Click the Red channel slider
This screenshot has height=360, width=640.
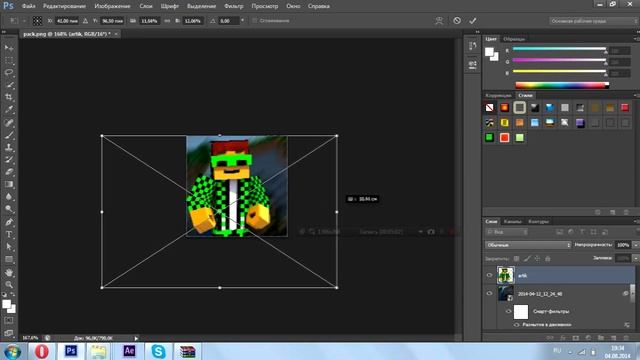tap(559, 49)
